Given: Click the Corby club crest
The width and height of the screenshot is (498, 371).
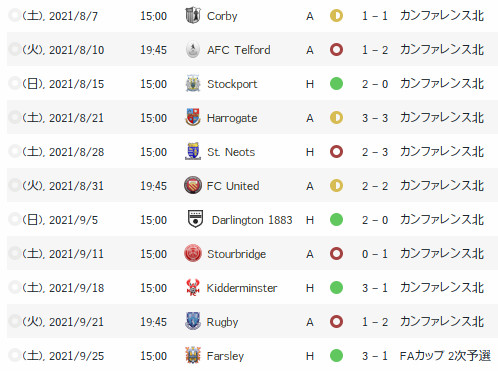Looking at the screenshot, I should (193, 15).
